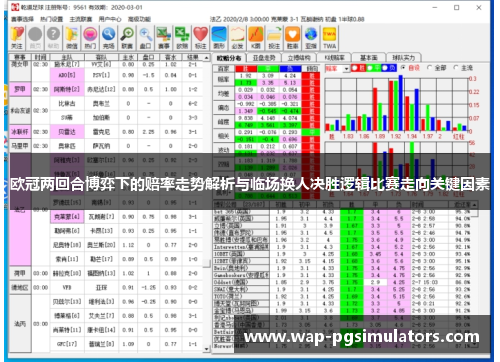Click the green 平 header color cell

click(268, 69)
